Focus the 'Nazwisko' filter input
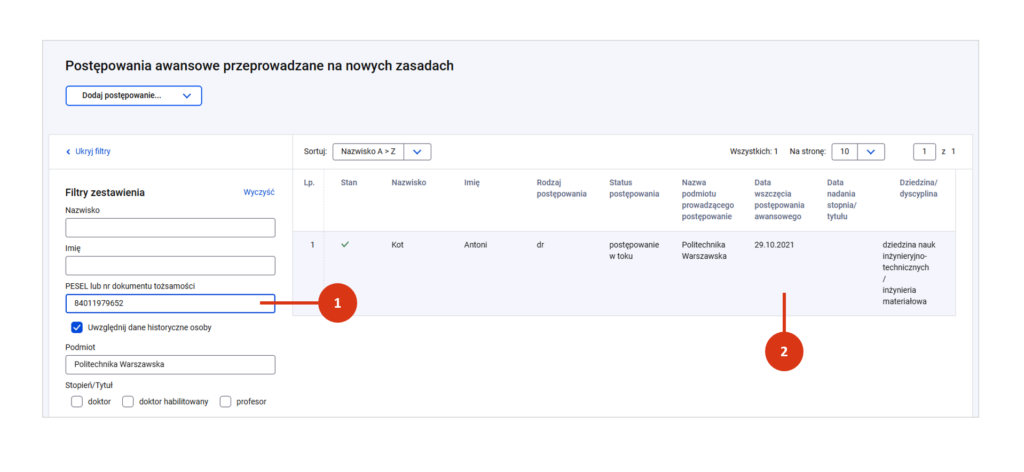 (x=169, y=228)
